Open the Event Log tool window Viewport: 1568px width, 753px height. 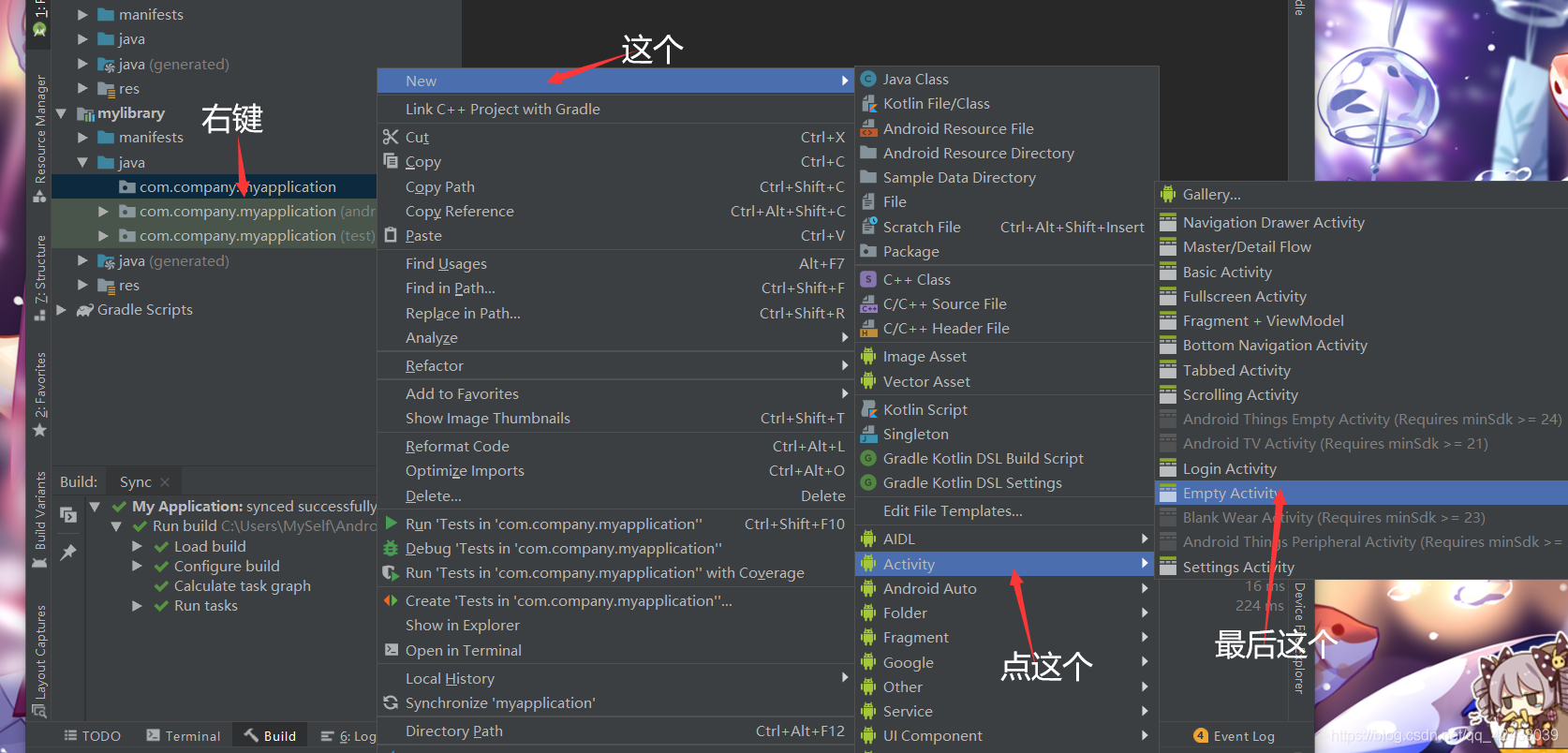(x=1235, y=736)
